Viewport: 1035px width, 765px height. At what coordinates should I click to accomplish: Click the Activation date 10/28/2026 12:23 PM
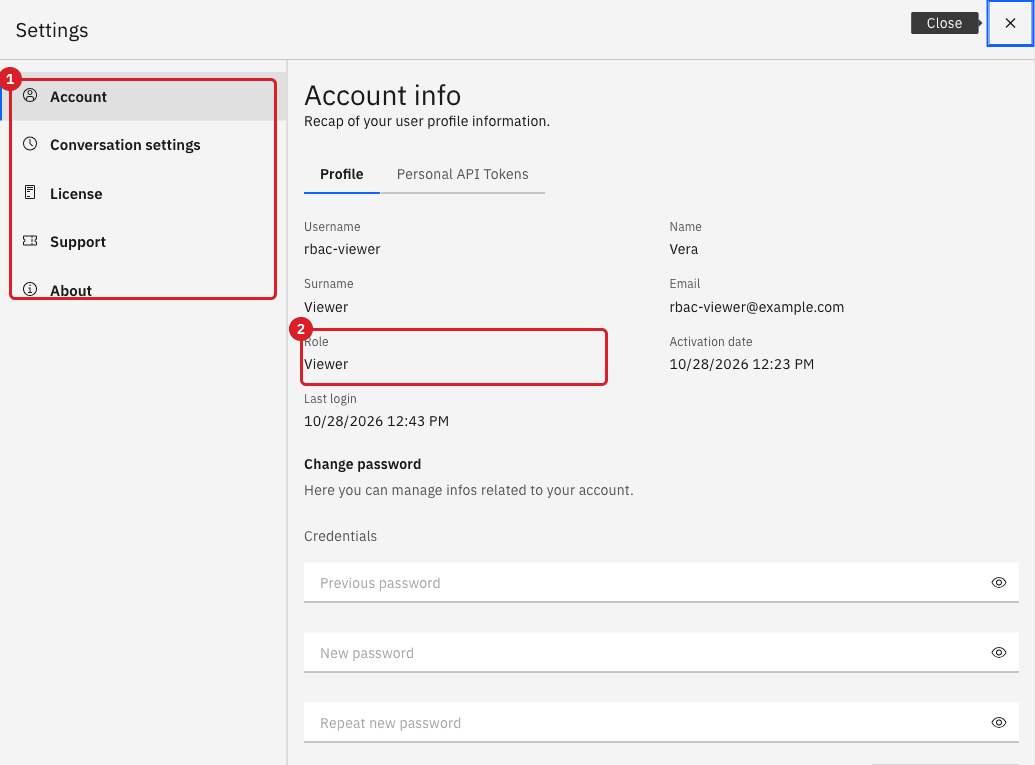coord(741,364)
